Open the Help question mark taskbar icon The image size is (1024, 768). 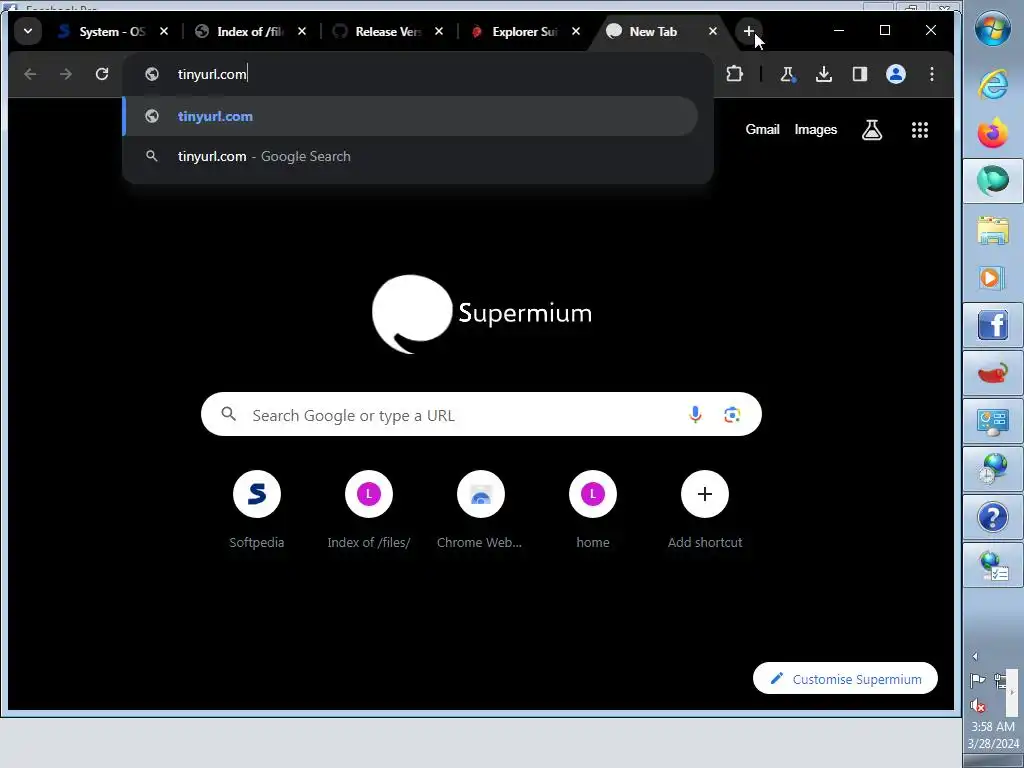(x=993, y=517)
